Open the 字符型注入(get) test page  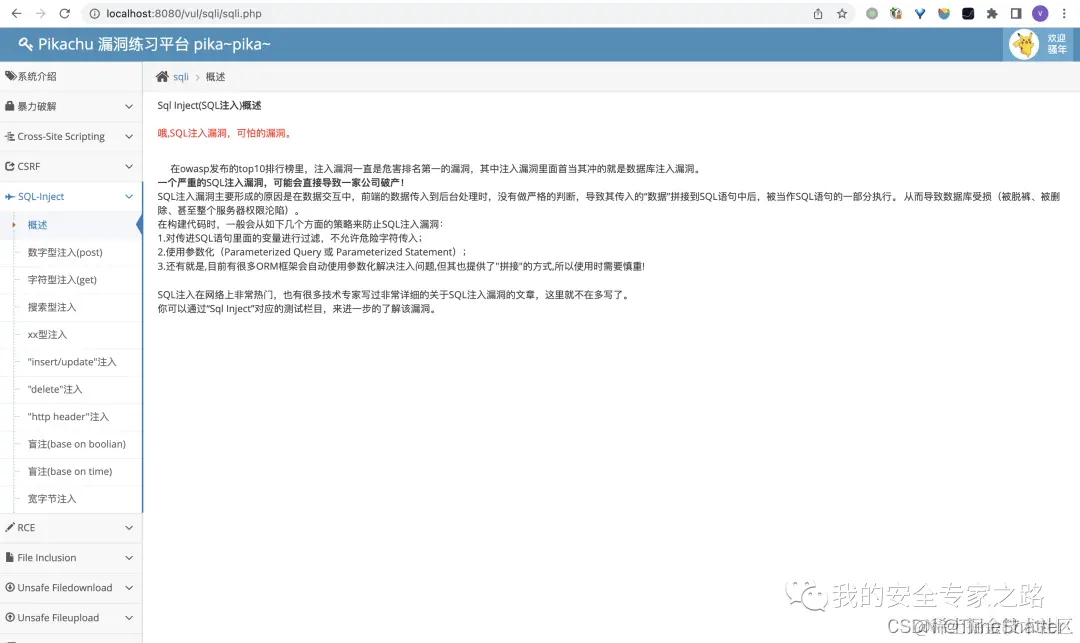[62, 279]
